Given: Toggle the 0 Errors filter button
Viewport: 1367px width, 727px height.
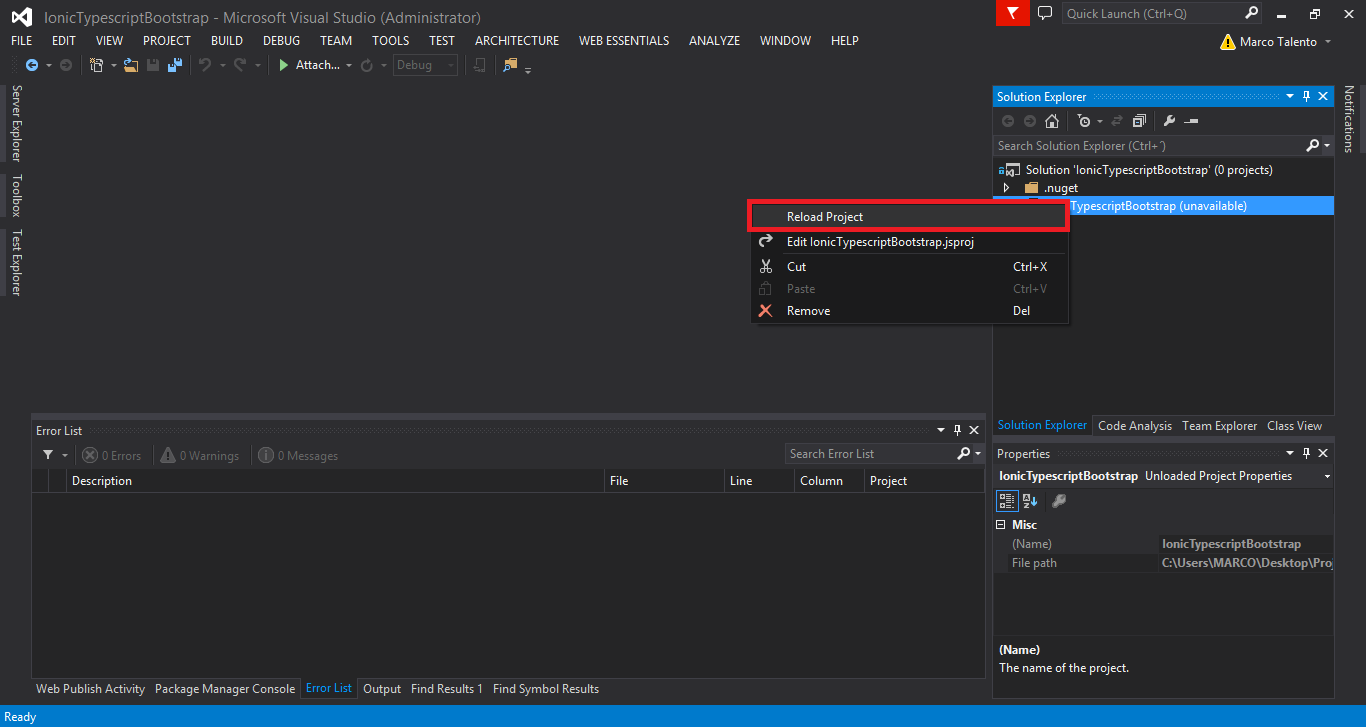Looking at the screenshot, I should (x=112, y=456).
